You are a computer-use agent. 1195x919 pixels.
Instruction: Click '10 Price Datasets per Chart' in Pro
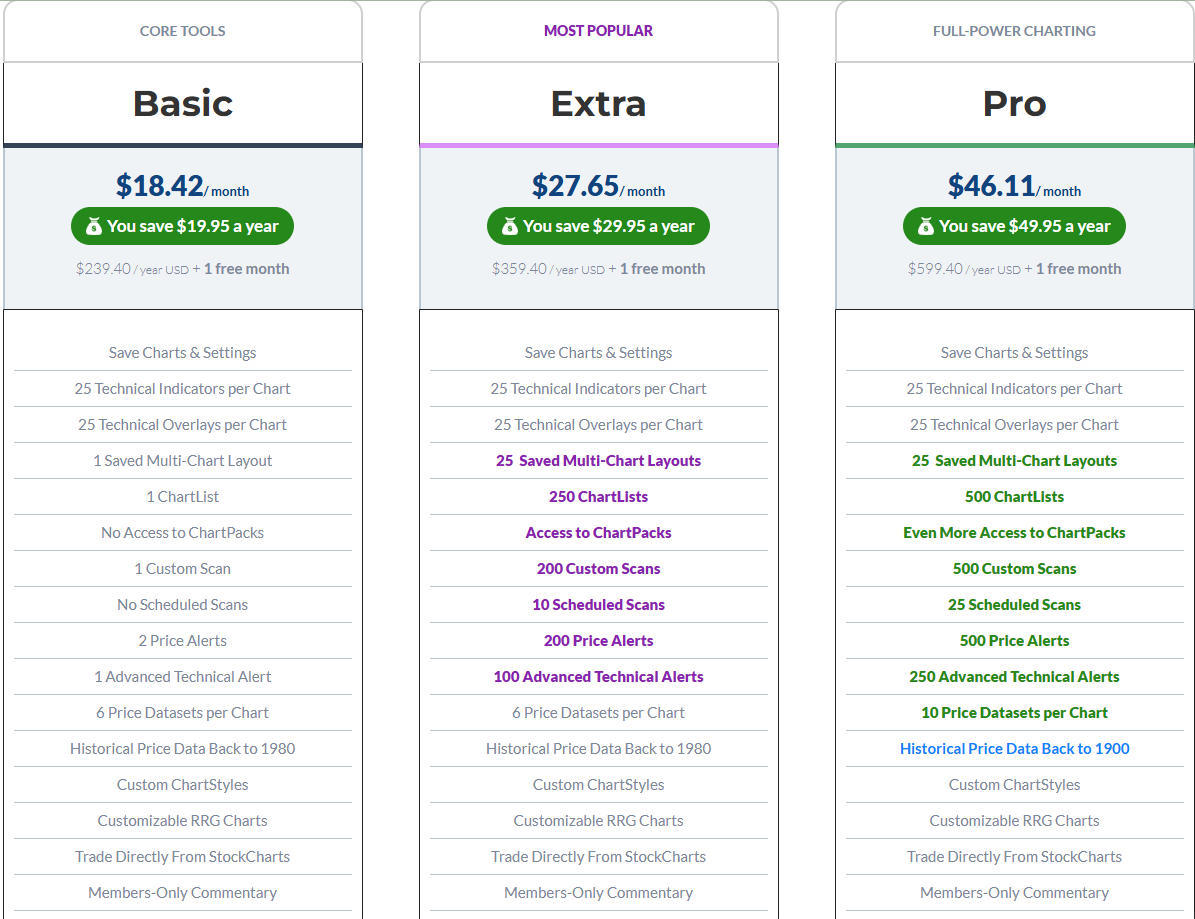click(1014, 712)
